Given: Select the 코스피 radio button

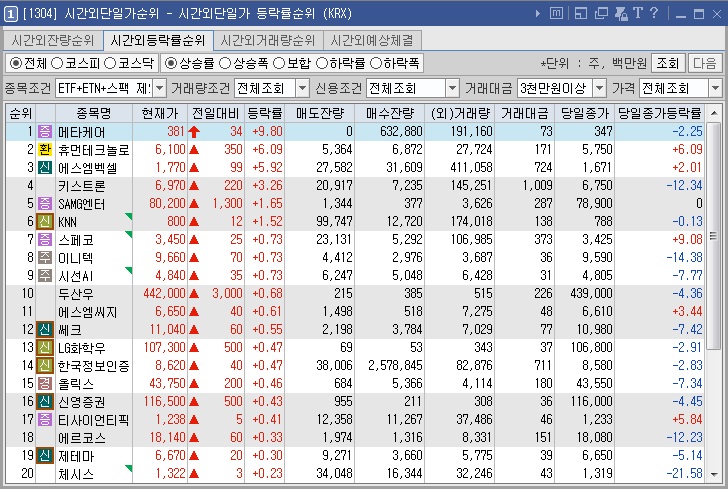Looking at the screenshot, I should click(57, 63).
